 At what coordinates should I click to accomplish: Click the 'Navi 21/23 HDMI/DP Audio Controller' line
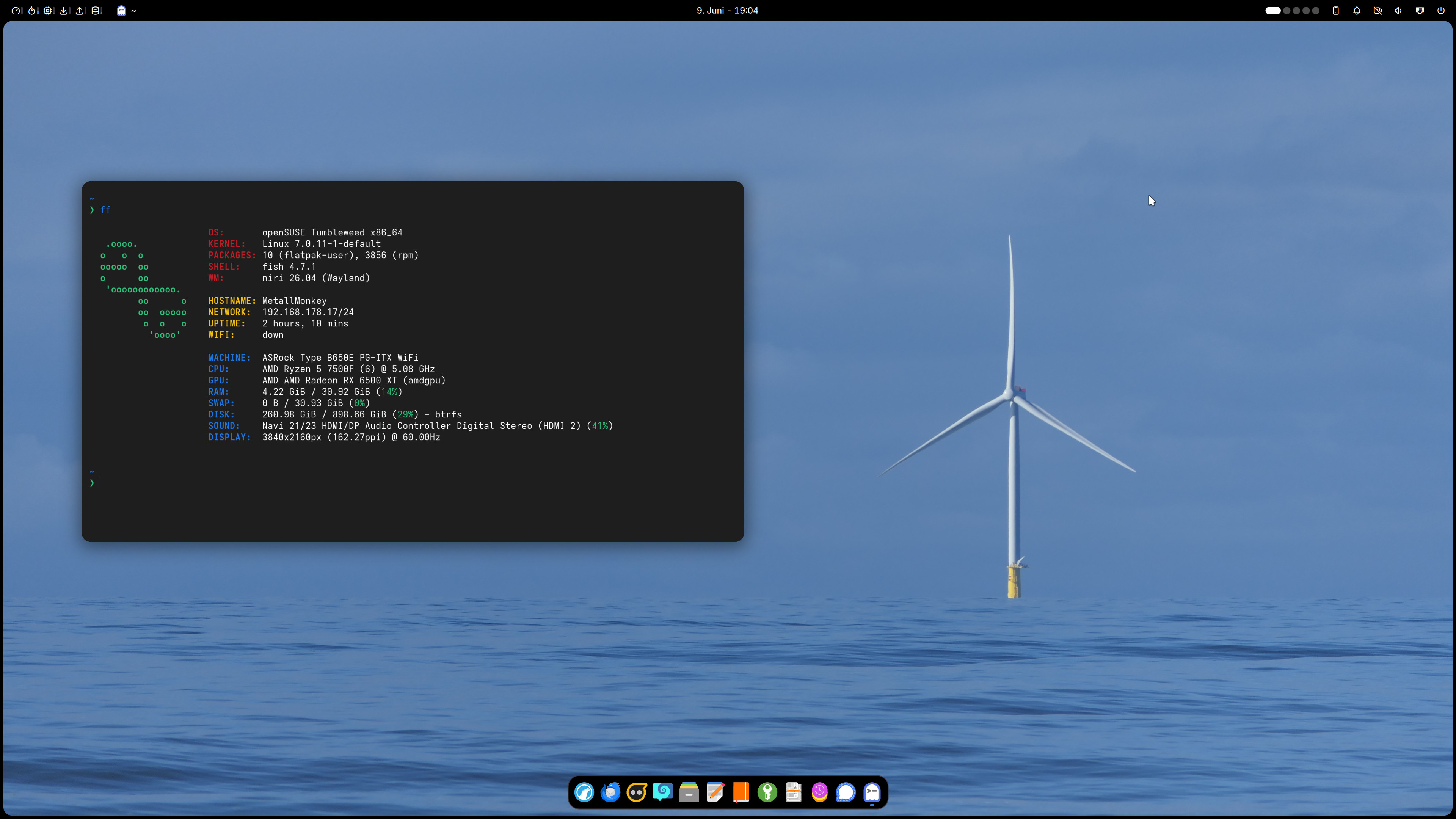pyautogui.click(x=438, y=425)
